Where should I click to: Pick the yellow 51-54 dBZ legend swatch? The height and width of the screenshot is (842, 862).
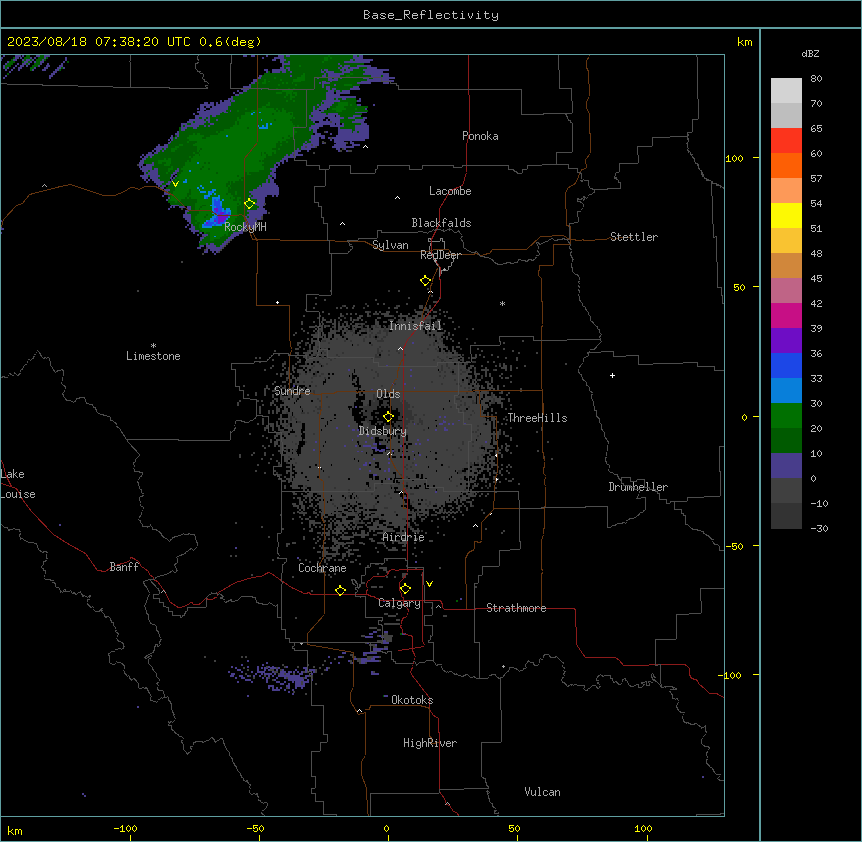point(786,215)
